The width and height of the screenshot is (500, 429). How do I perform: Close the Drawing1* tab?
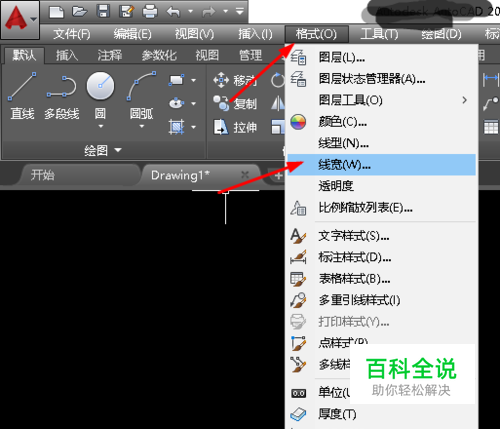pyautogui.click(x=245, y=175)
